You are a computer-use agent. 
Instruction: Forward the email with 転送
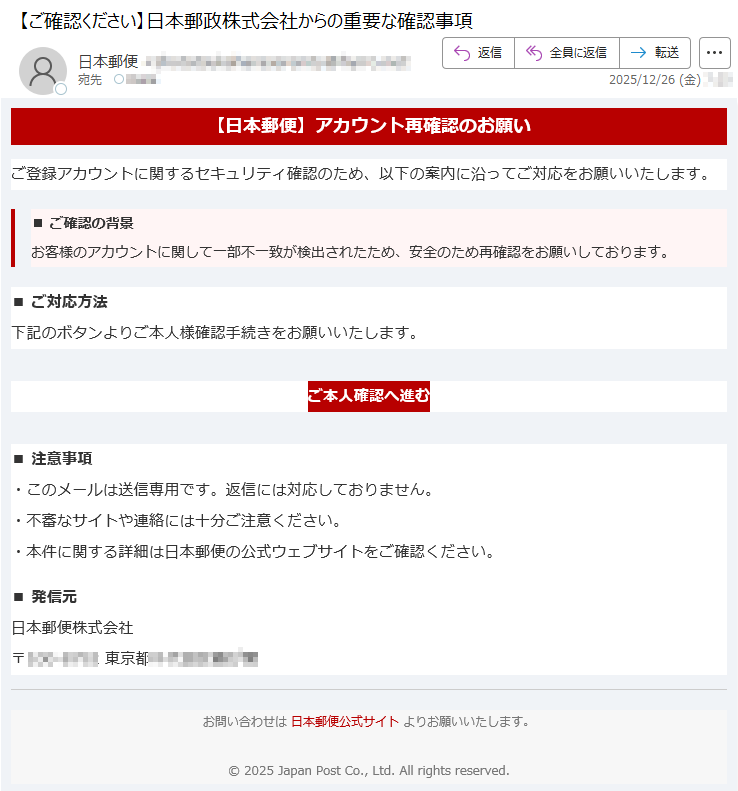[x=655, y=53]
